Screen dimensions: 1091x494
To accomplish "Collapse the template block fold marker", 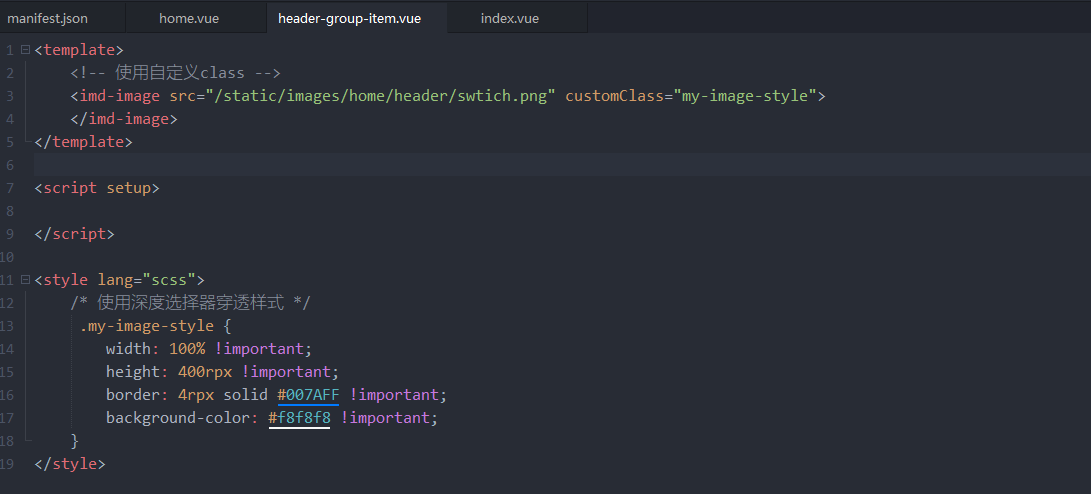I will click(x=26, y=50).
